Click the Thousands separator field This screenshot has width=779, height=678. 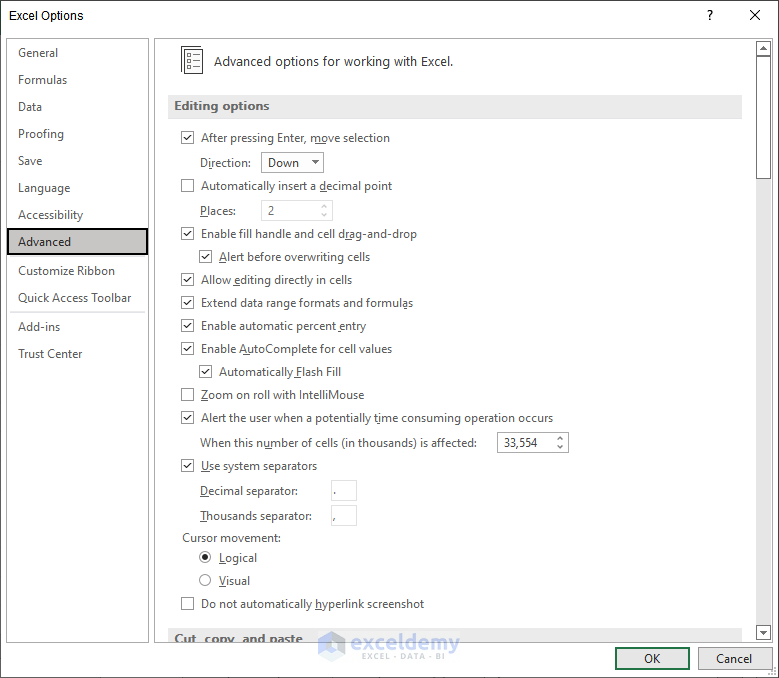[344, 516]
